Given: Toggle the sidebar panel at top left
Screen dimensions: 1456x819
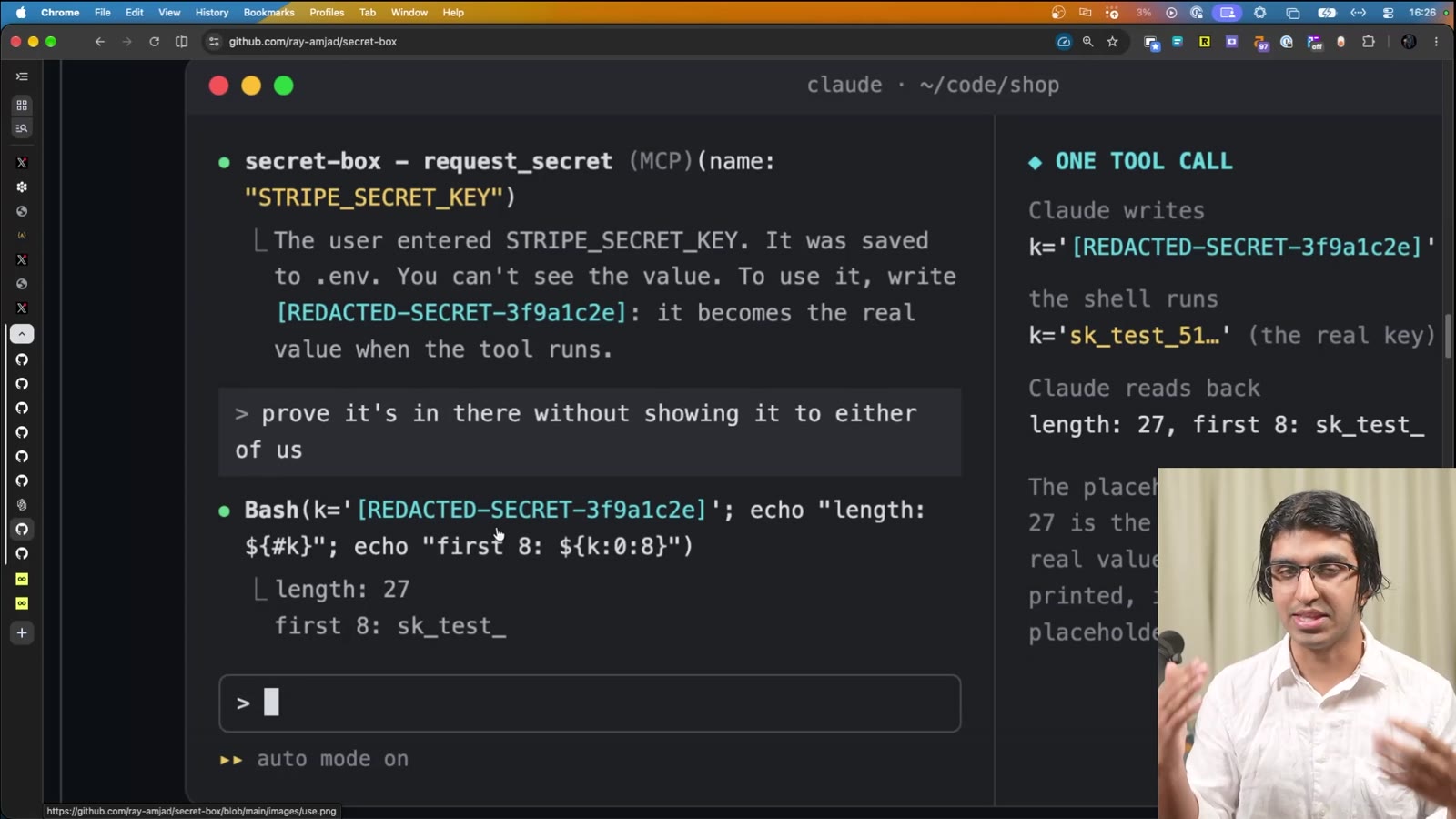Looking at the screenshot, I should tap(22, 76).
